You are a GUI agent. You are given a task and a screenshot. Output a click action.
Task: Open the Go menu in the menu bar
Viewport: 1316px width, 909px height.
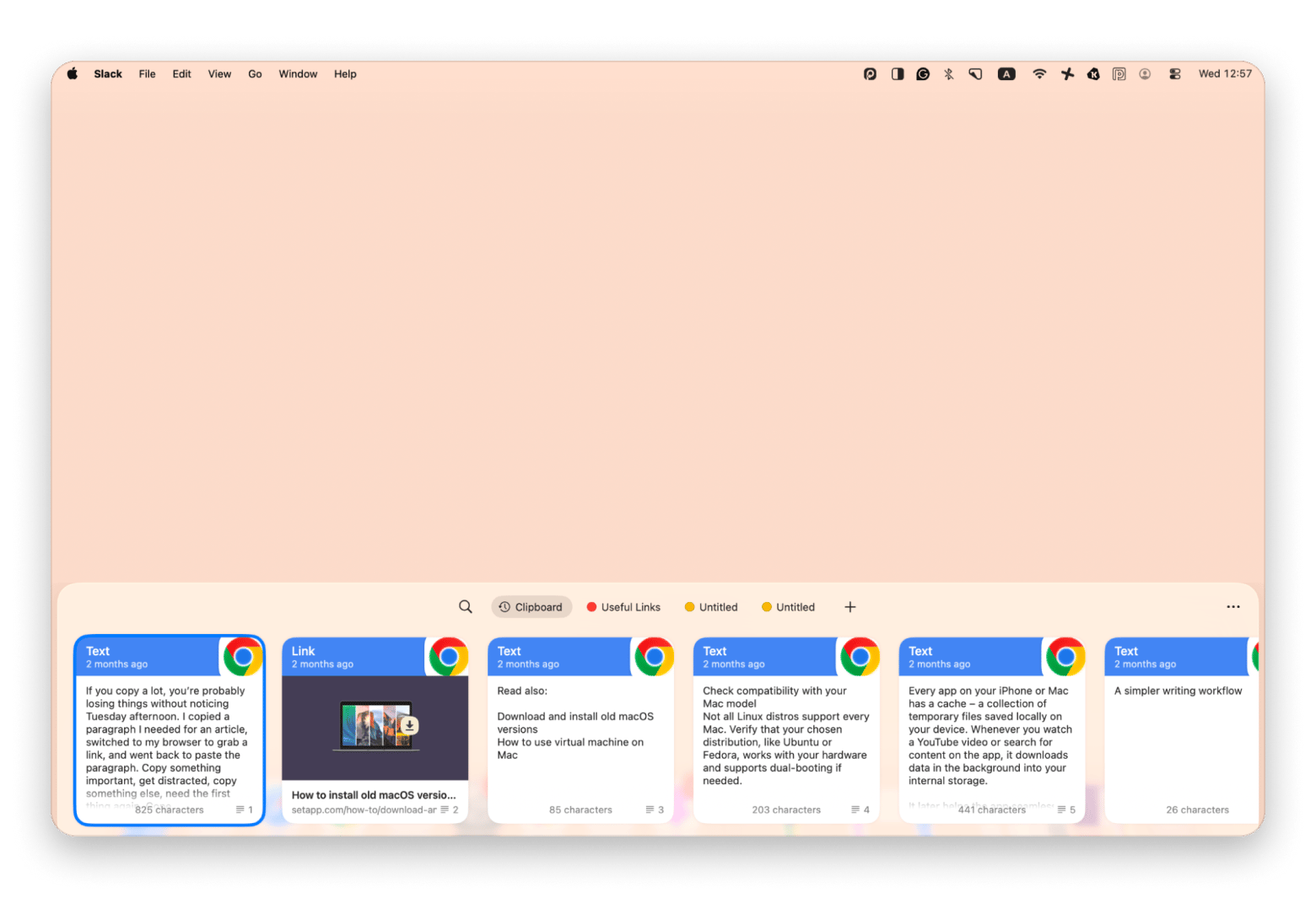255,73
